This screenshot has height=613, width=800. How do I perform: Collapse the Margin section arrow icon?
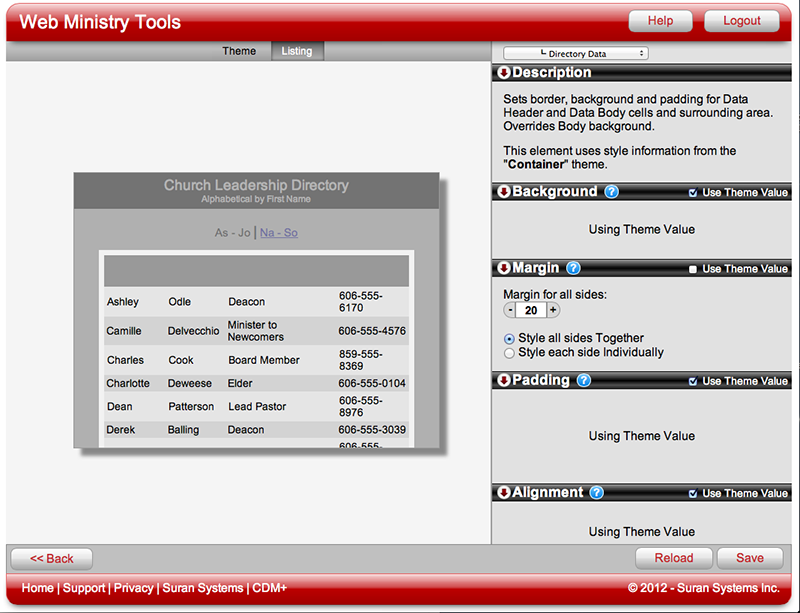504,268
